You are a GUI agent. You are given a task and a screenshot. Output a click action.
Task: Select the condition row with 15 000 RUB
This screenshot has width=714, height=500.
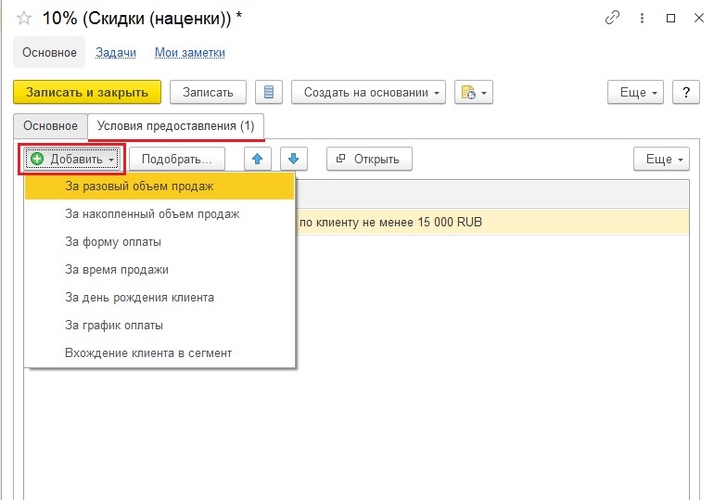tap(490, 222)
